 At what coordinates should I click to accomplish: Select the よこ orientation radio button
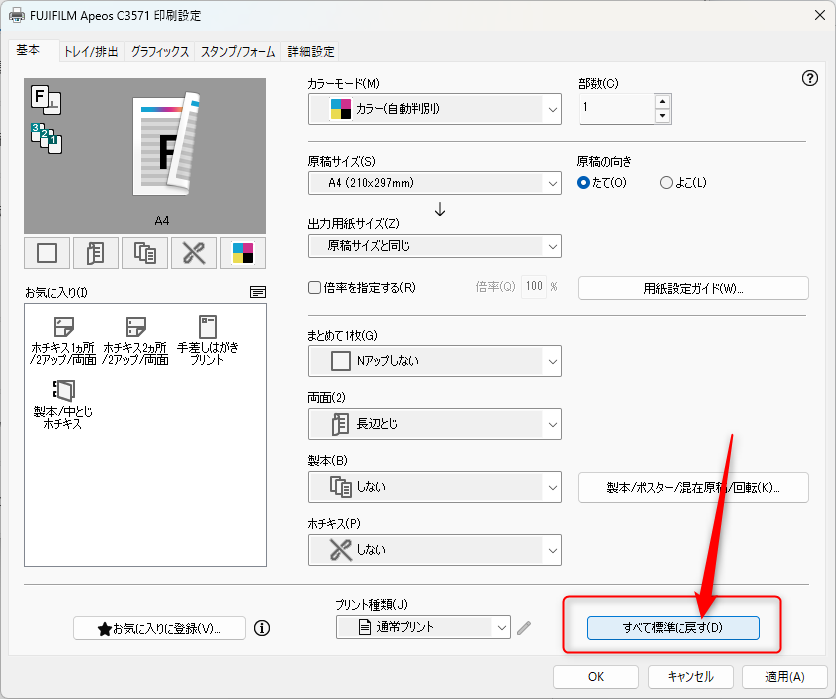point(666,183)
